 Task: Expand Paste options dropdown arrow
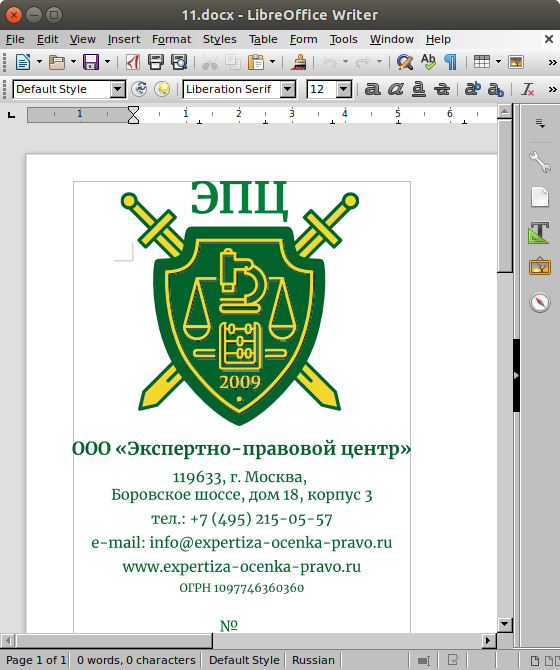(273, 62)
